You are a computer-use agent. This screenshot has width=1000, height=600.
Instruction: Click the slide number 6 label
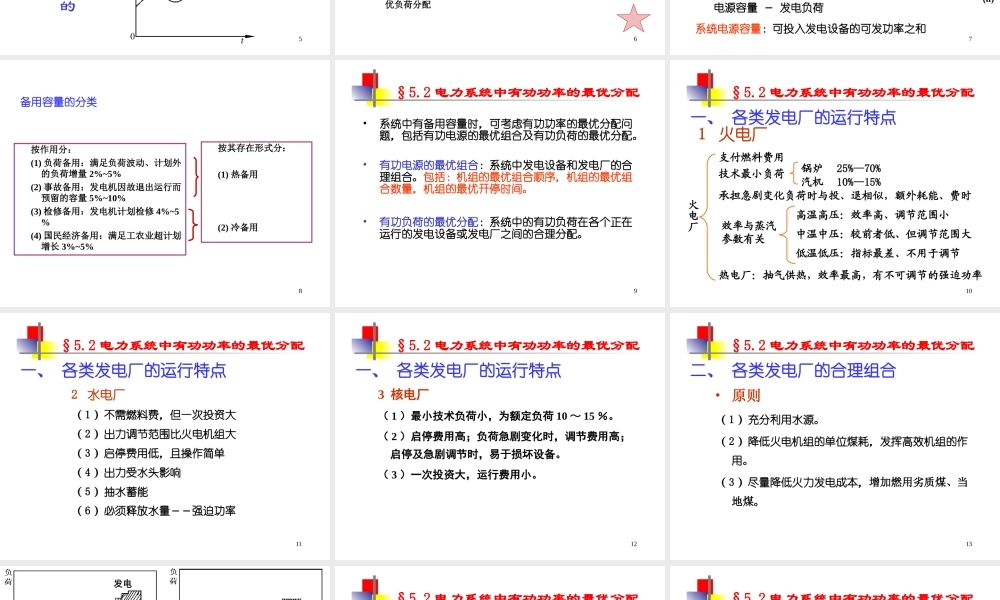pyautogui.click(x=634, y=39)
